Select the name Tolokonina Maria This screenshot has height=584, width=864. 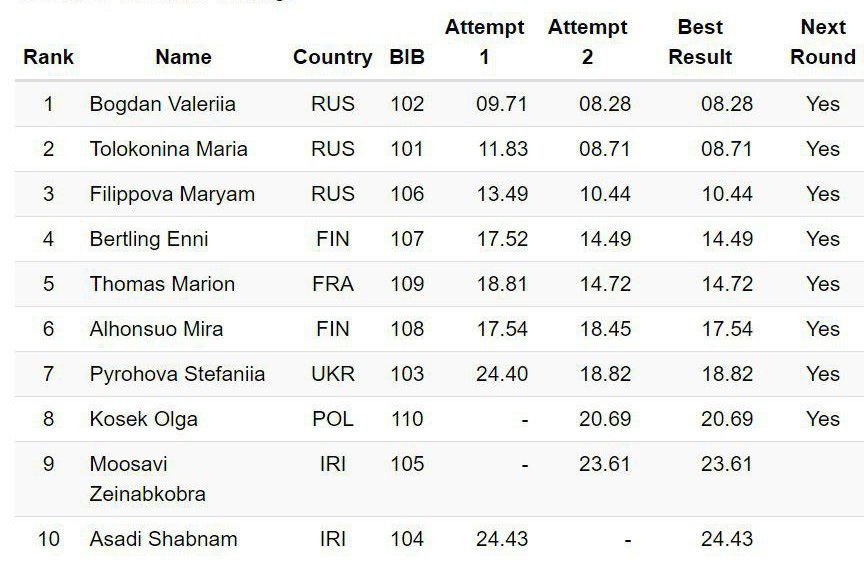[168, 149]
